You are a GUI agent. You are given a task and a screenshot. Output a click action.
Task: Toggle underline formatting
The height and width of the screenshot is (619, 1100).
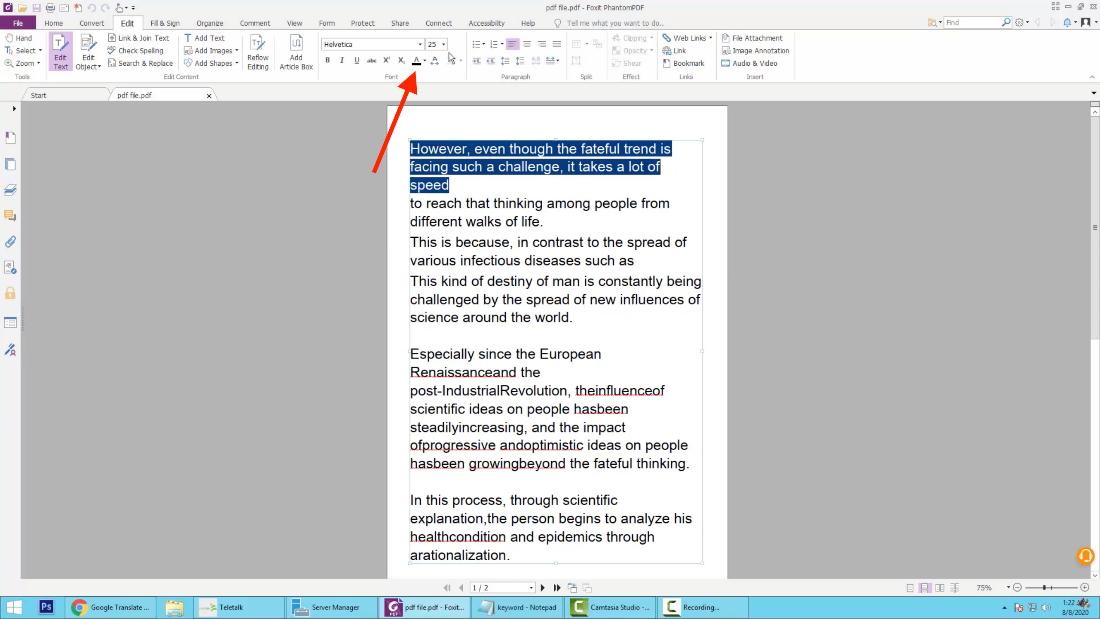tap(355, 60)
